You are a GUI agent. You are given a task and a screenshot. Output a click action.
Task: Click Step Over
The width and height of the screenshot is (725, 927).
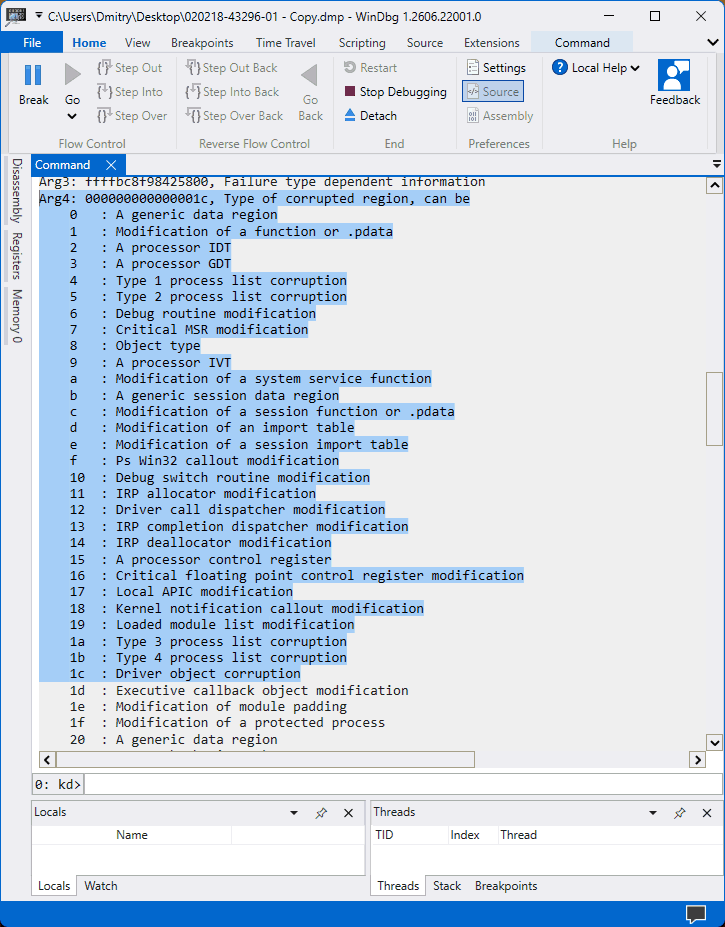pos(132,116)
